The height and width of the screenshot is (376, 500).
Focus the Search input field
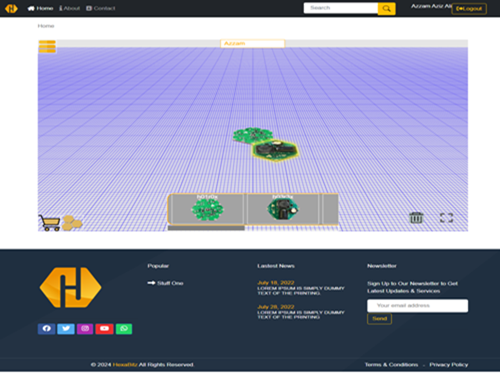[341, 8]
